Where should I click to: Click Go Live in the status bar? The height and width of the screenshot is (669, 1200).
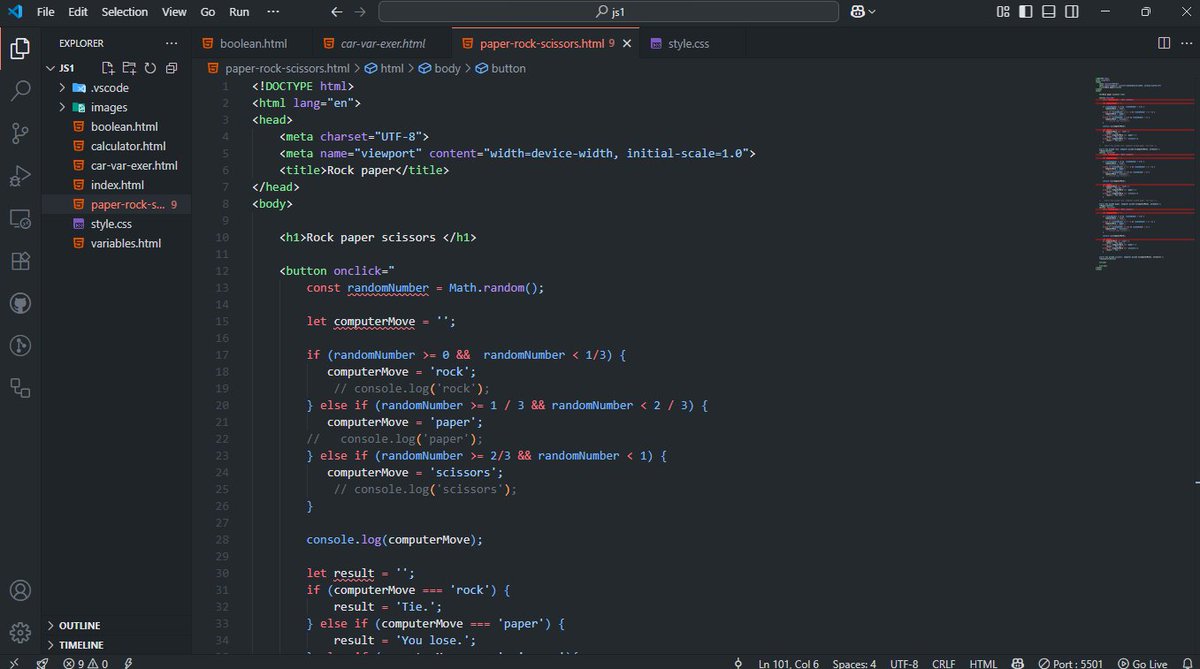(x=1144, y=663)
